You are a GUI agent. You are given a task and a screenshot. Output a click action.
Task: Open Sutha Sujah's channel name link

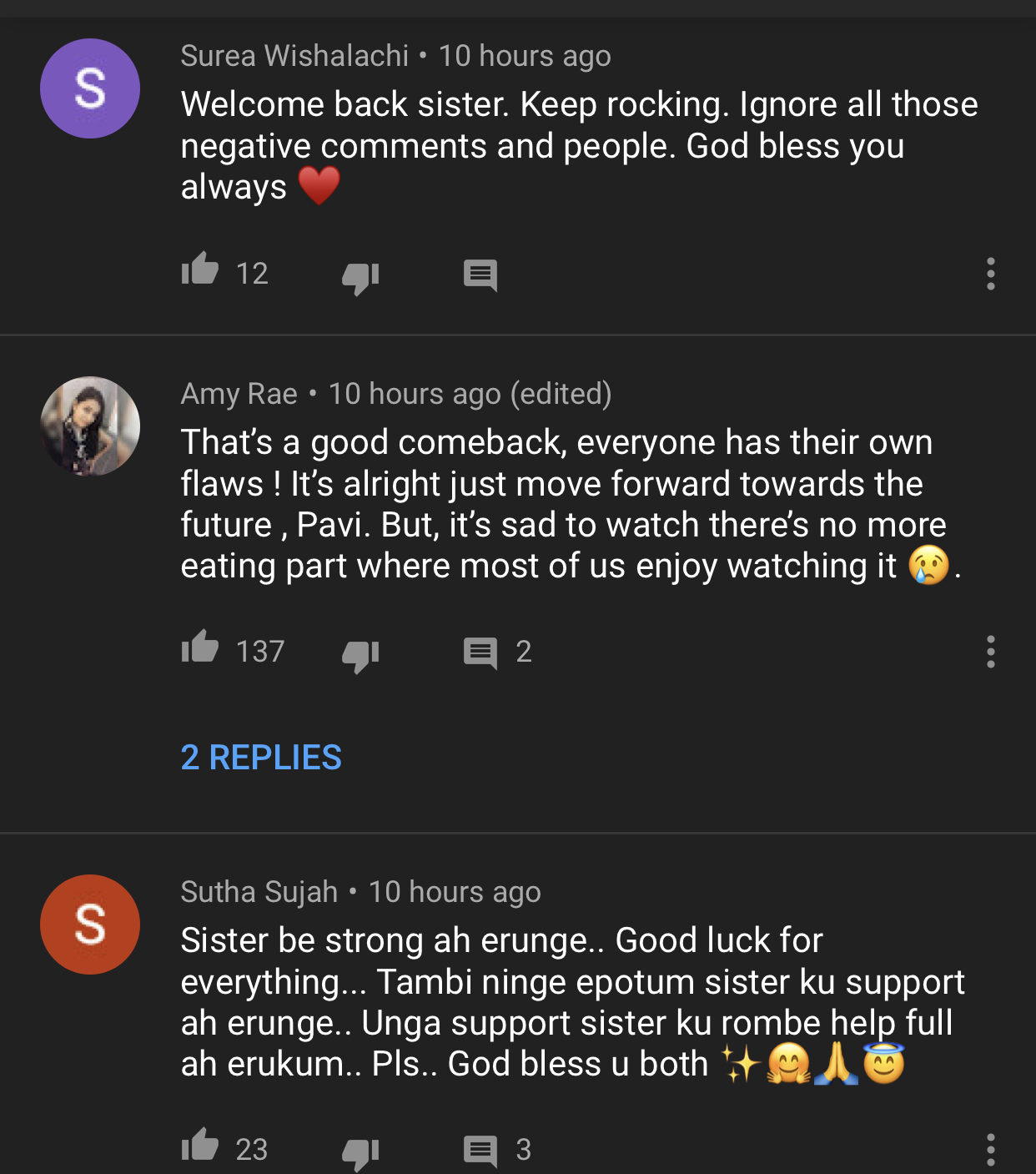pos(259,892)
